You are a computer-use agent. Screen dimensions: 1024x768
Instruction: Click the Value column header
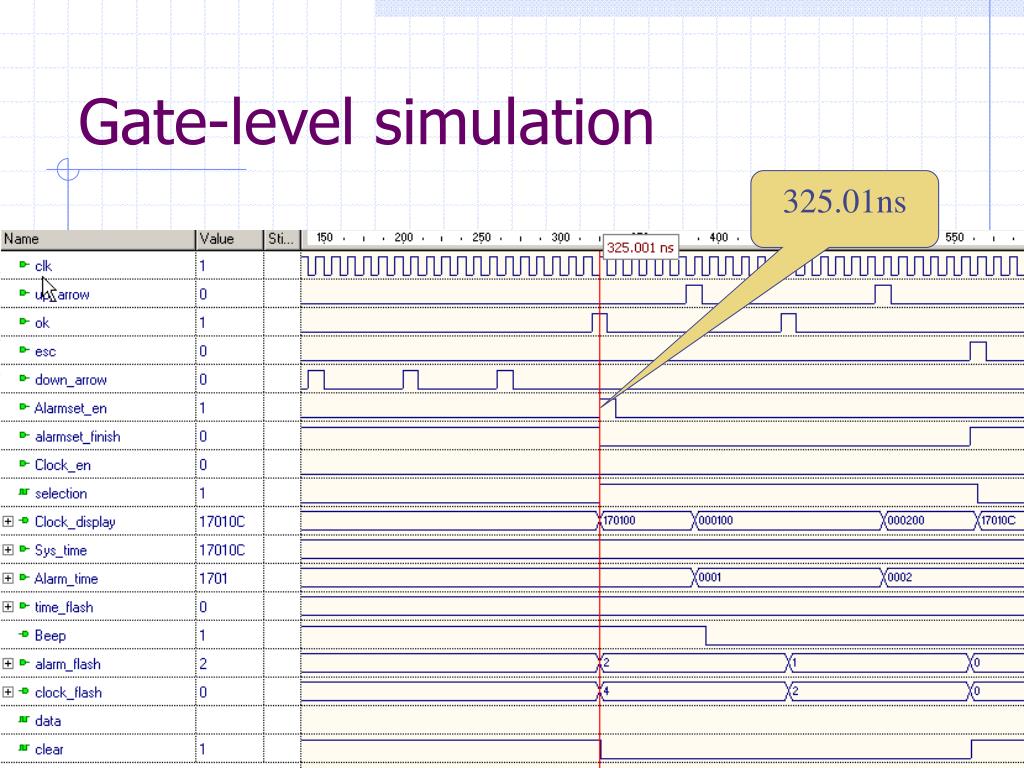pyautogui.click(x=229, y=239)
